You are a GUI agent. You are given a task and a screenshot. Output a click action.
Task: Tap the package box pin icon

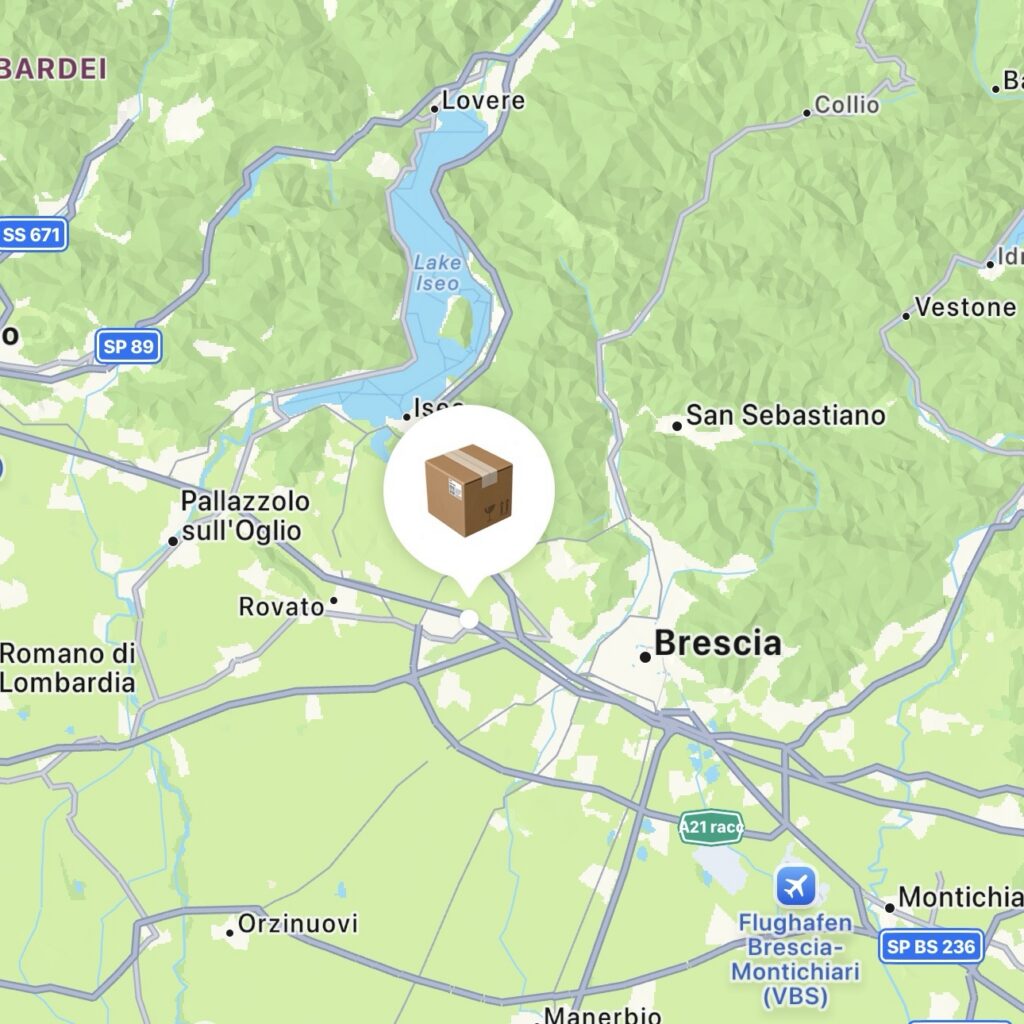click(x=468, y=490)
